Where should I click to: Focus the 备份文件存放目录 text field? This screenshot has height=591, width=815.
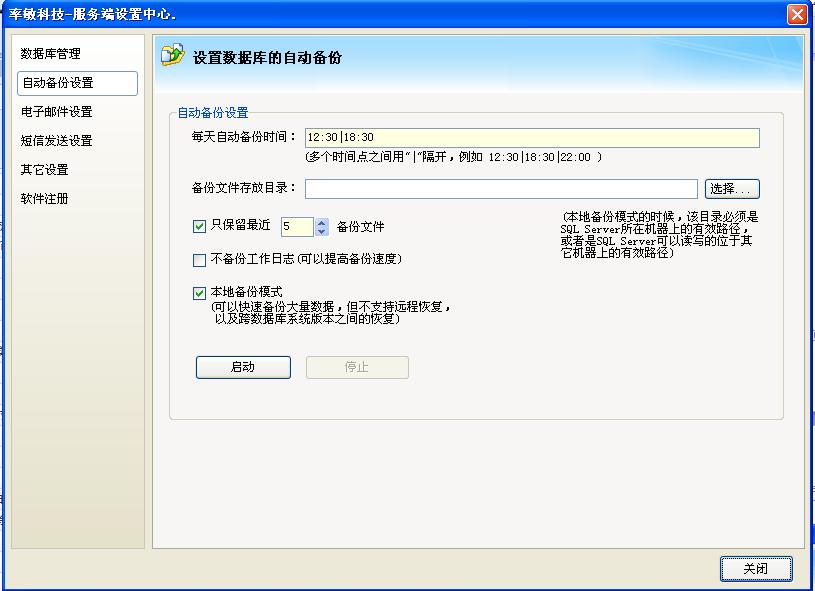tap(501, 189)
